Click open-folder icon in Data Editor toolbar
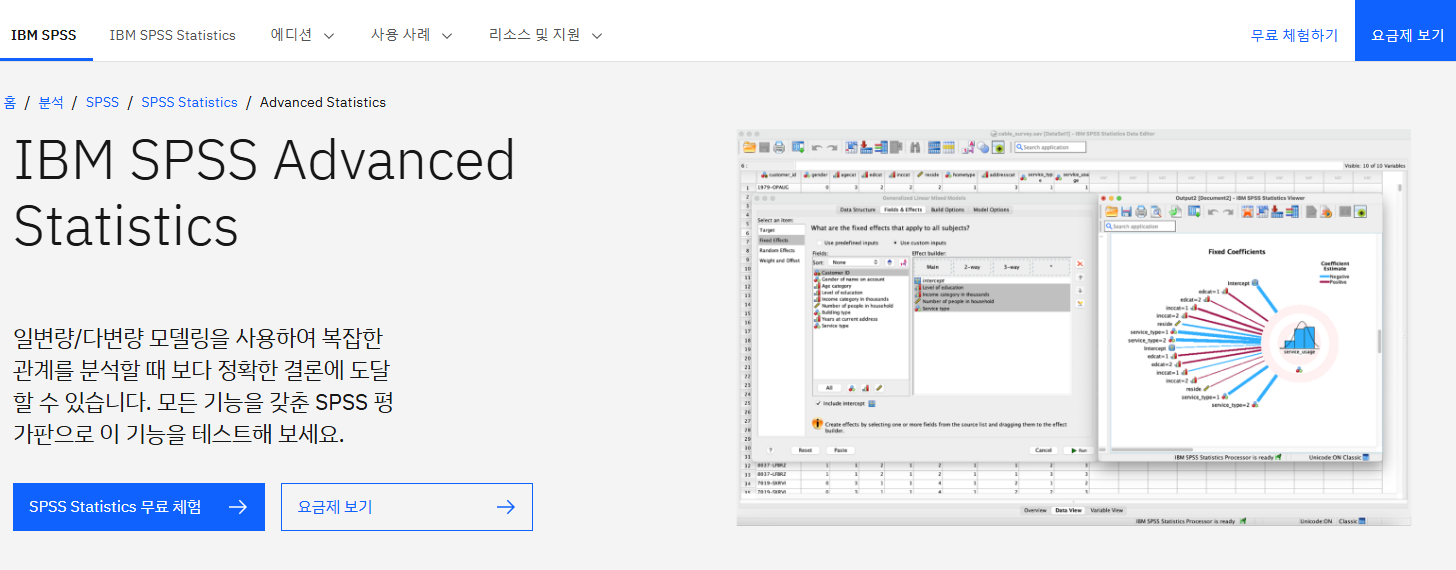The width and height of the screenshot is (1456, 570). [x=749, y=147]
